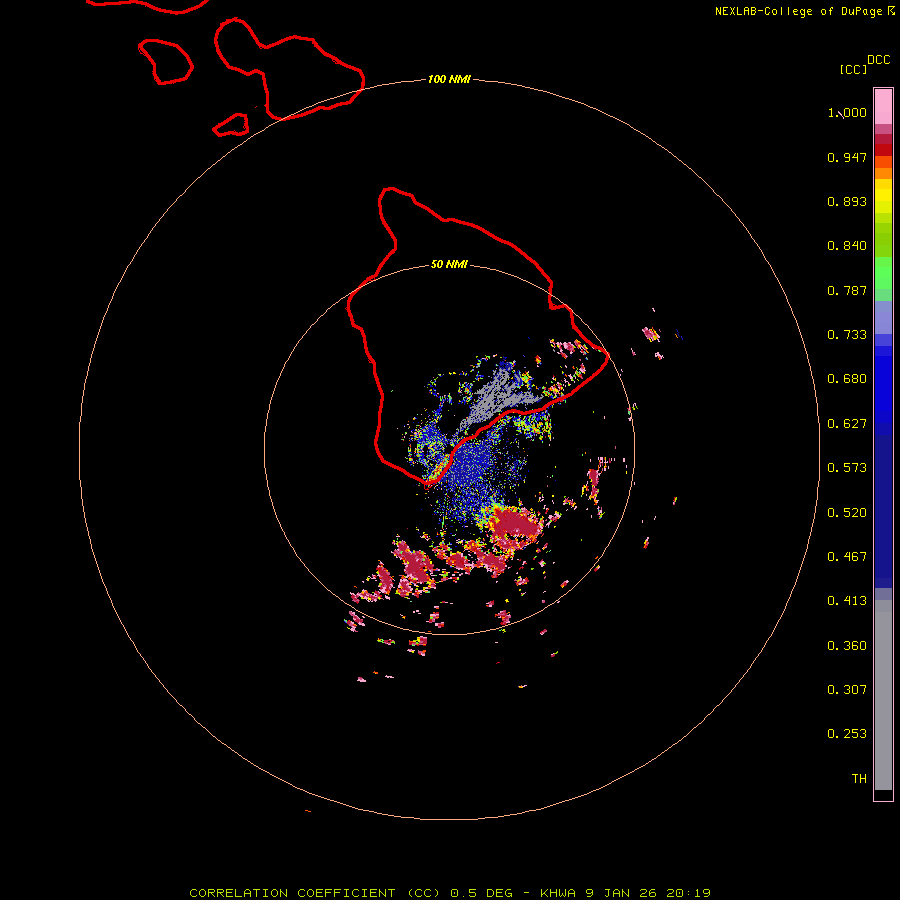Select the 0.787 color scale value
Viewport: 900px width, 900px height.
pyautogui.click(x=847, y=290)
